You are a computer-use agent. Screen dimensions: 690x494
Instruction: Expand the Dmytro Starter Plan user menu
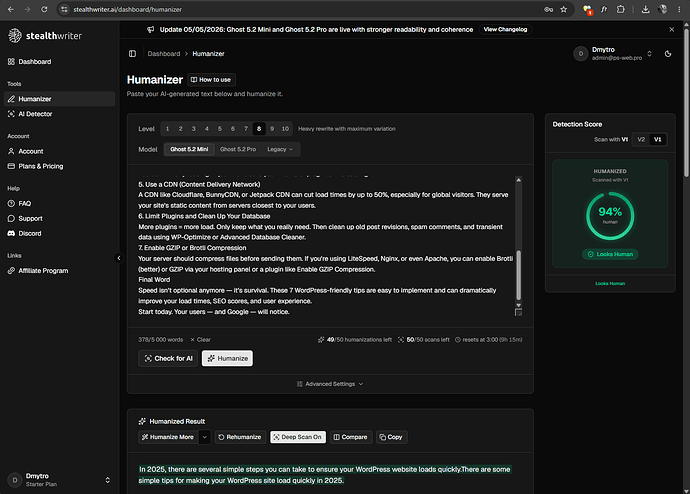point(59,480)
